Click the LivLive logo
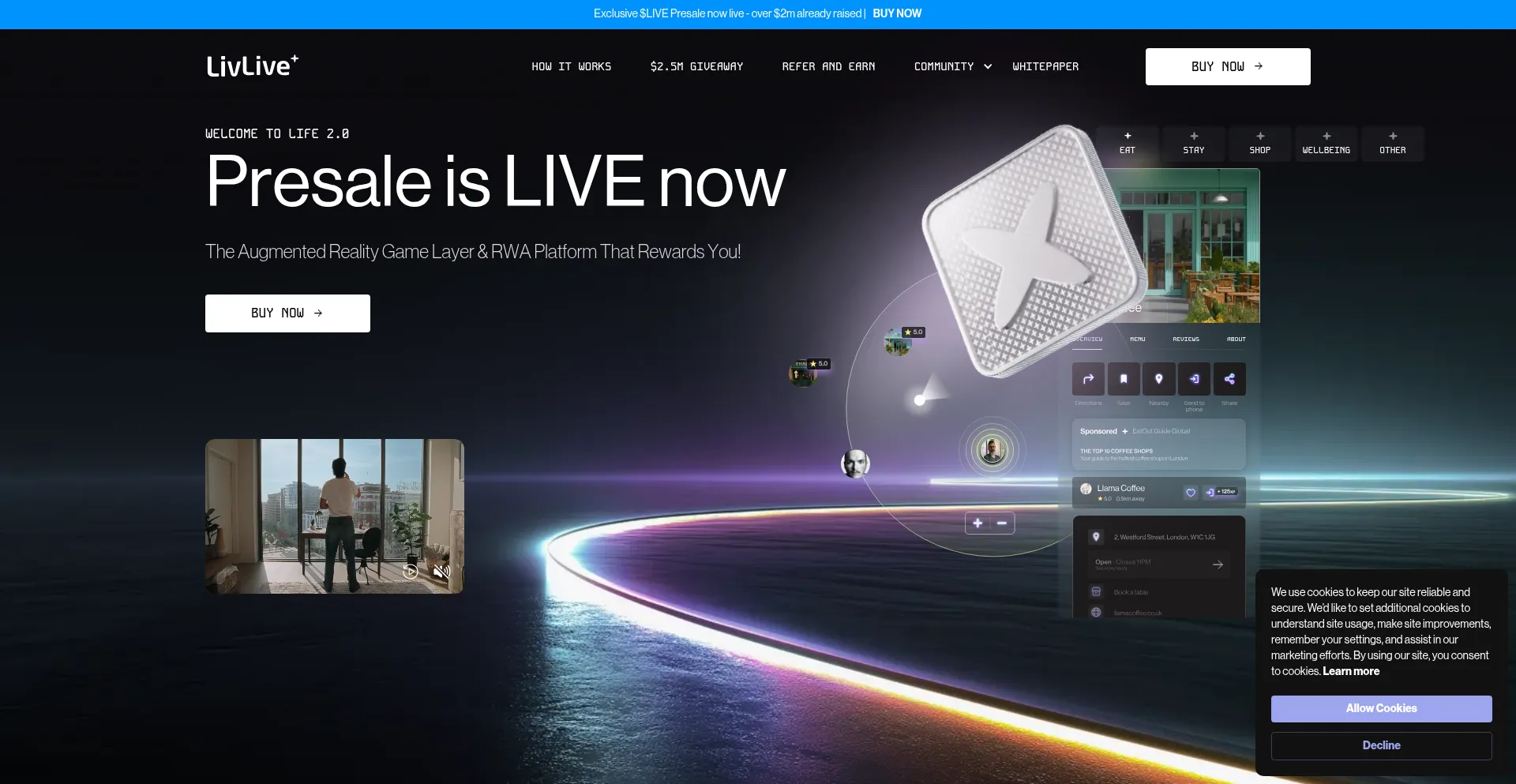The height and width of the screenshot is (784, 1516). click(252, 66)
